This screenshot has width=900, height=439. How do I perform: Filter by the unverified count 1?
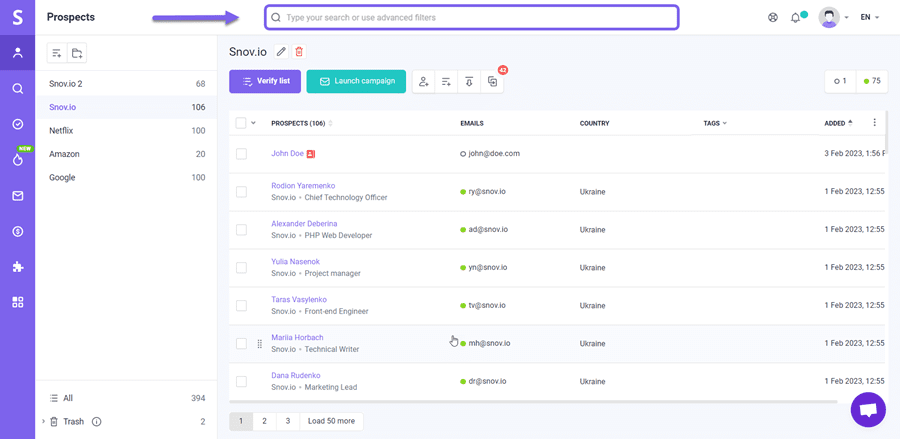(x=840, y=81)
